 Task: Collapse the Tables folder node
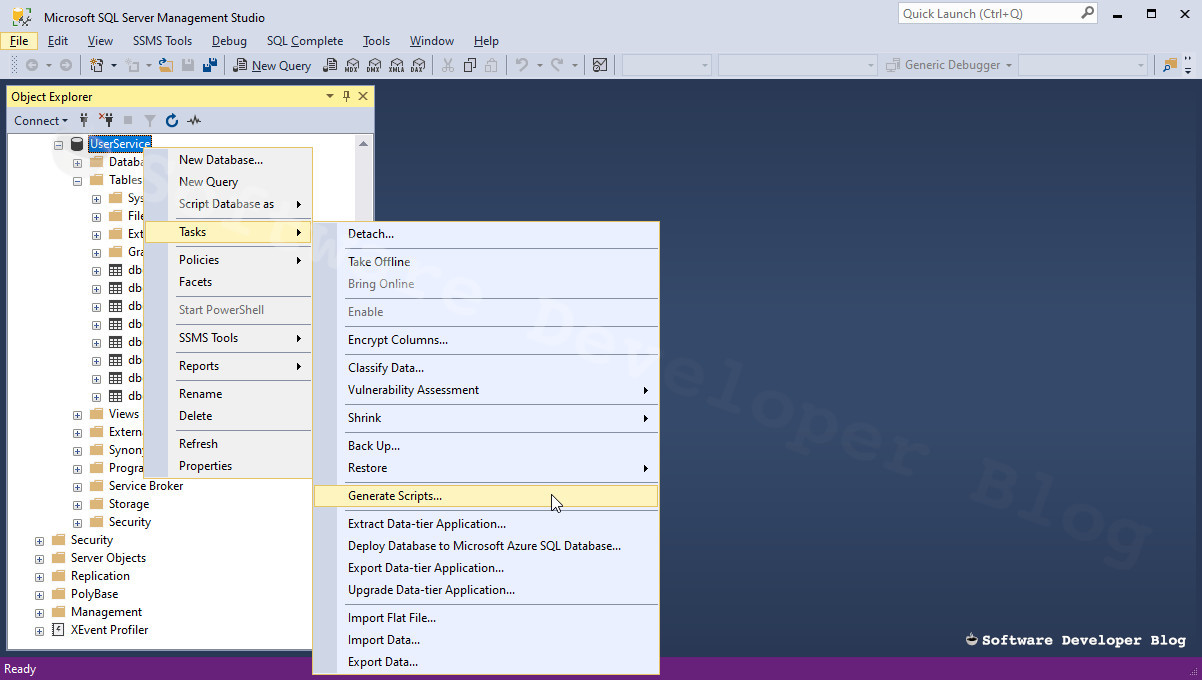(77, 181)
